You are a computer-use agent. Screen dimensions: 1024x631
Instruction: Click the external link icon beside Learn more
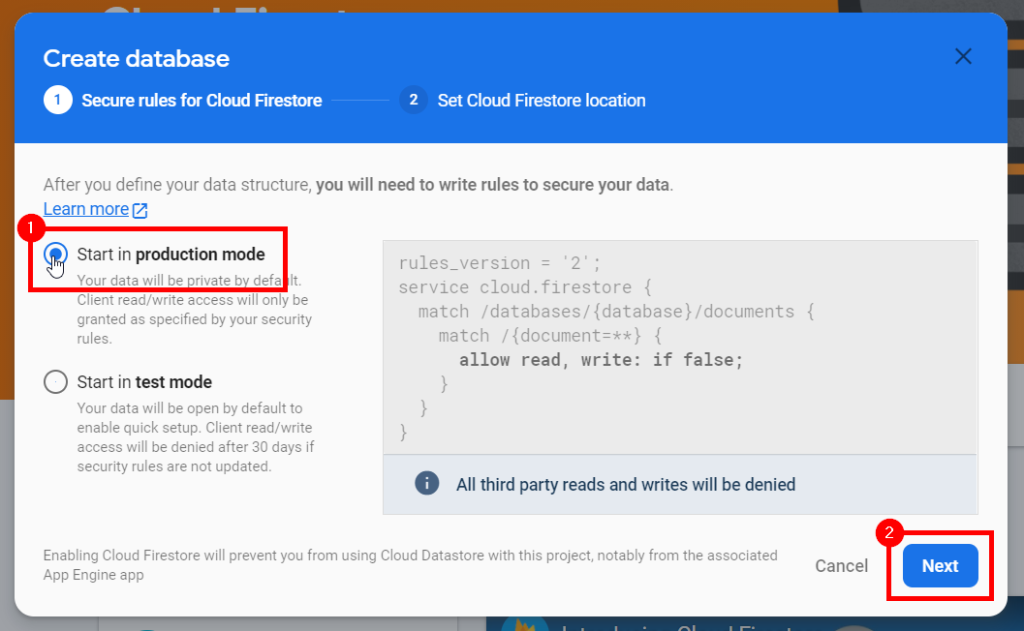pos(140,210)
